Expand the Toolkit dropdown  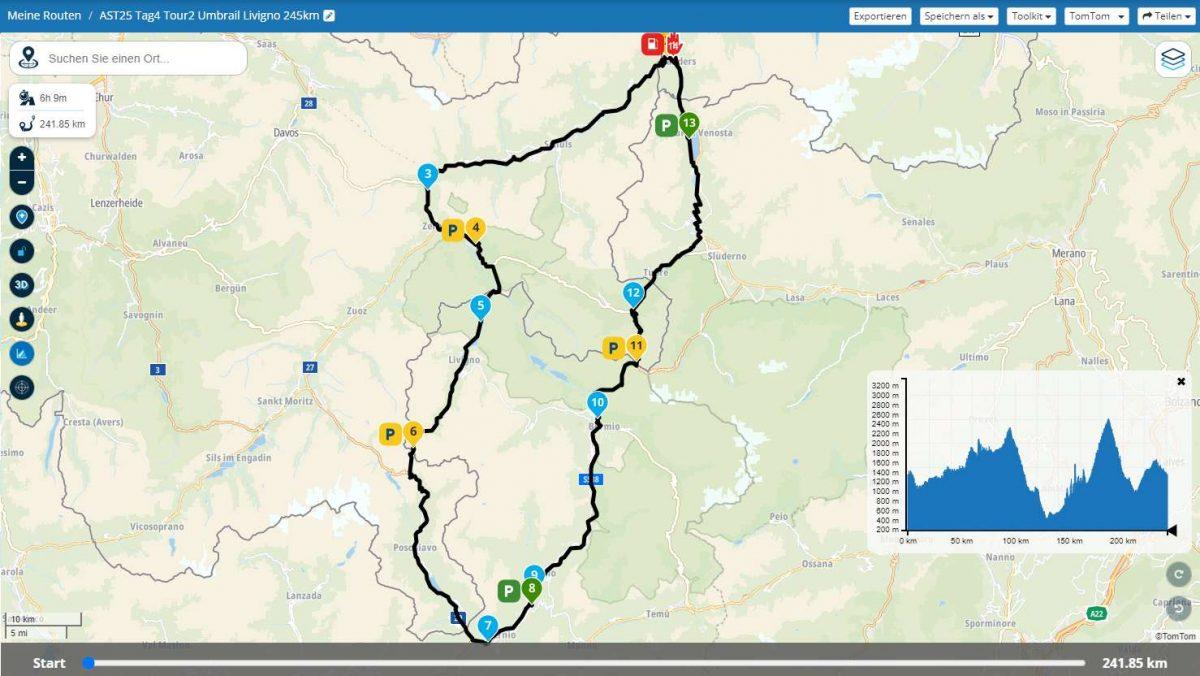click(1031, 16)
